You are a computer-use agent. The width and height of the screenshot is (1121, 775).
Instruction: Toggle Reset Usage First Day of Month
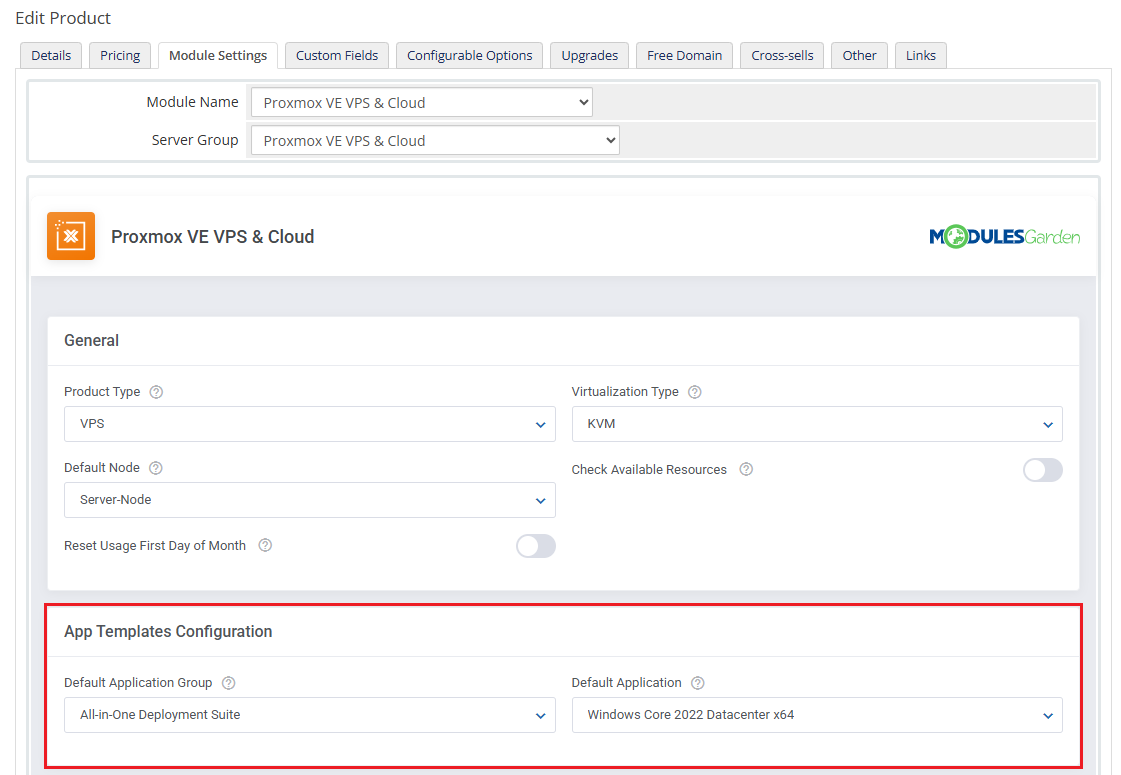click(535, 546)
